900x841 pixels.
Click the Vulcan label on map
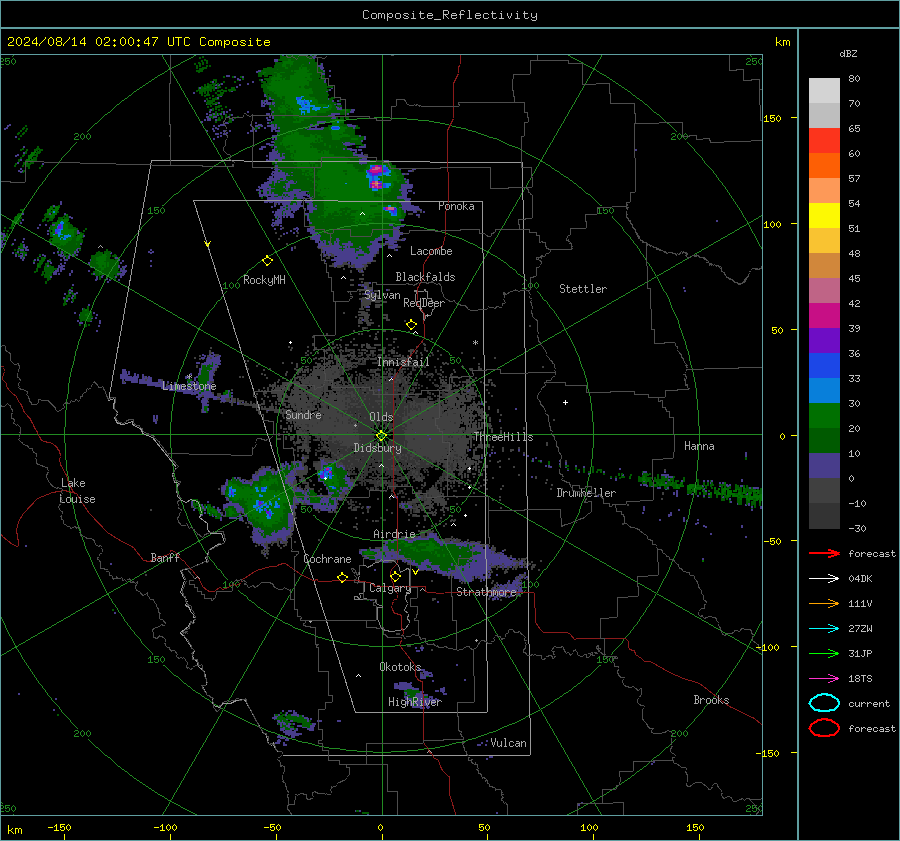[508, 743]
